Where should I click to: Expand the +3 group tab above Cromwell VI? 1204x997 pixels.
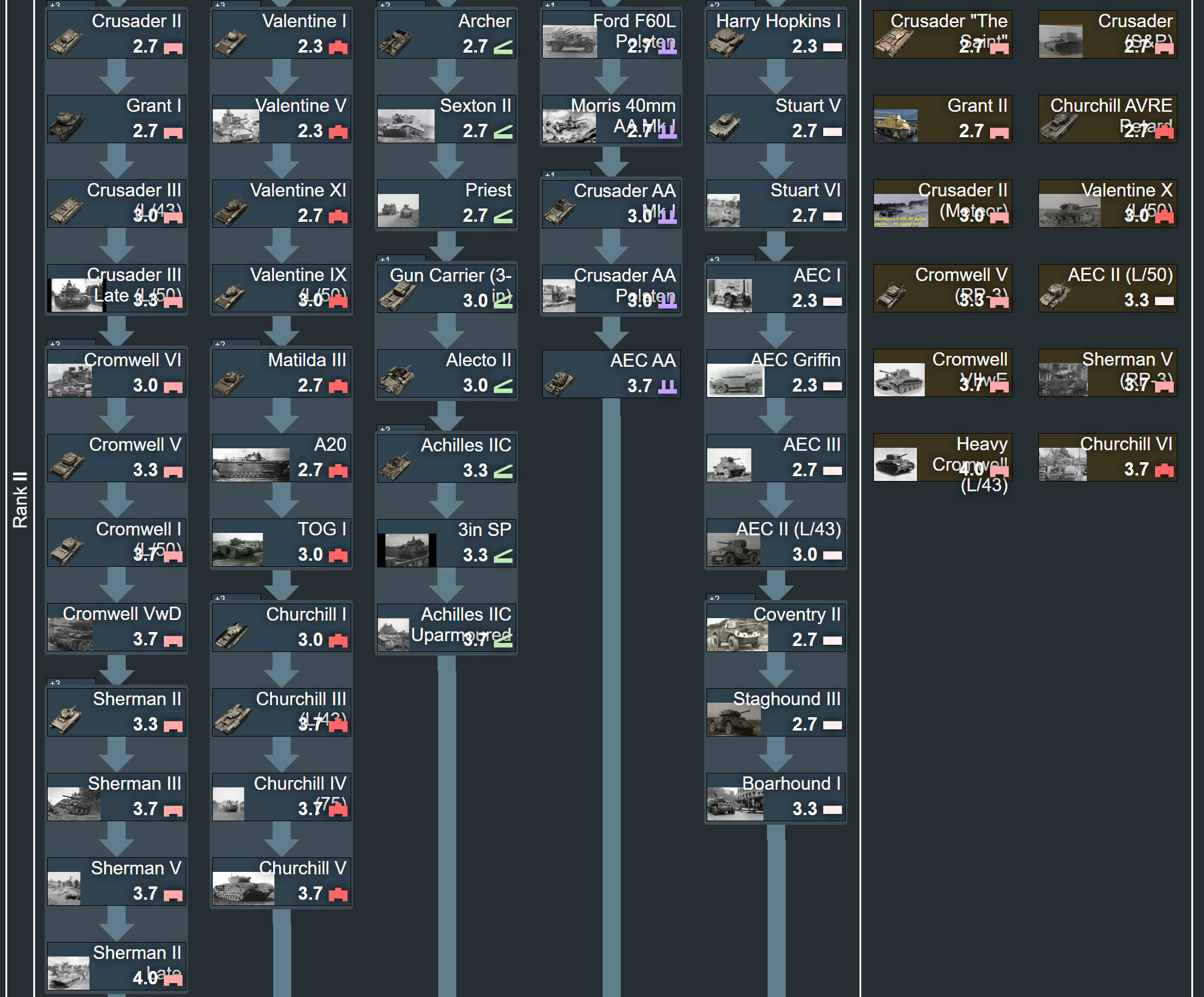point(71,343)
